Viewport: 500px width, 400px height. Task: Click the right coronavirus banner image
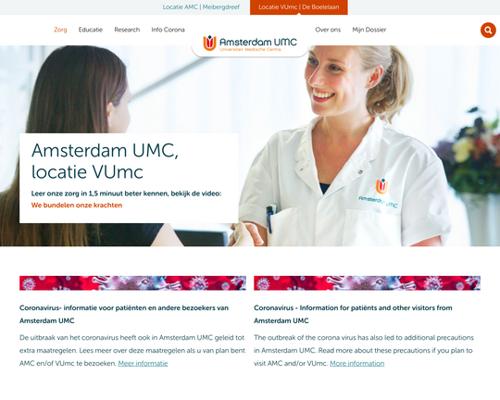pos(367,283)
